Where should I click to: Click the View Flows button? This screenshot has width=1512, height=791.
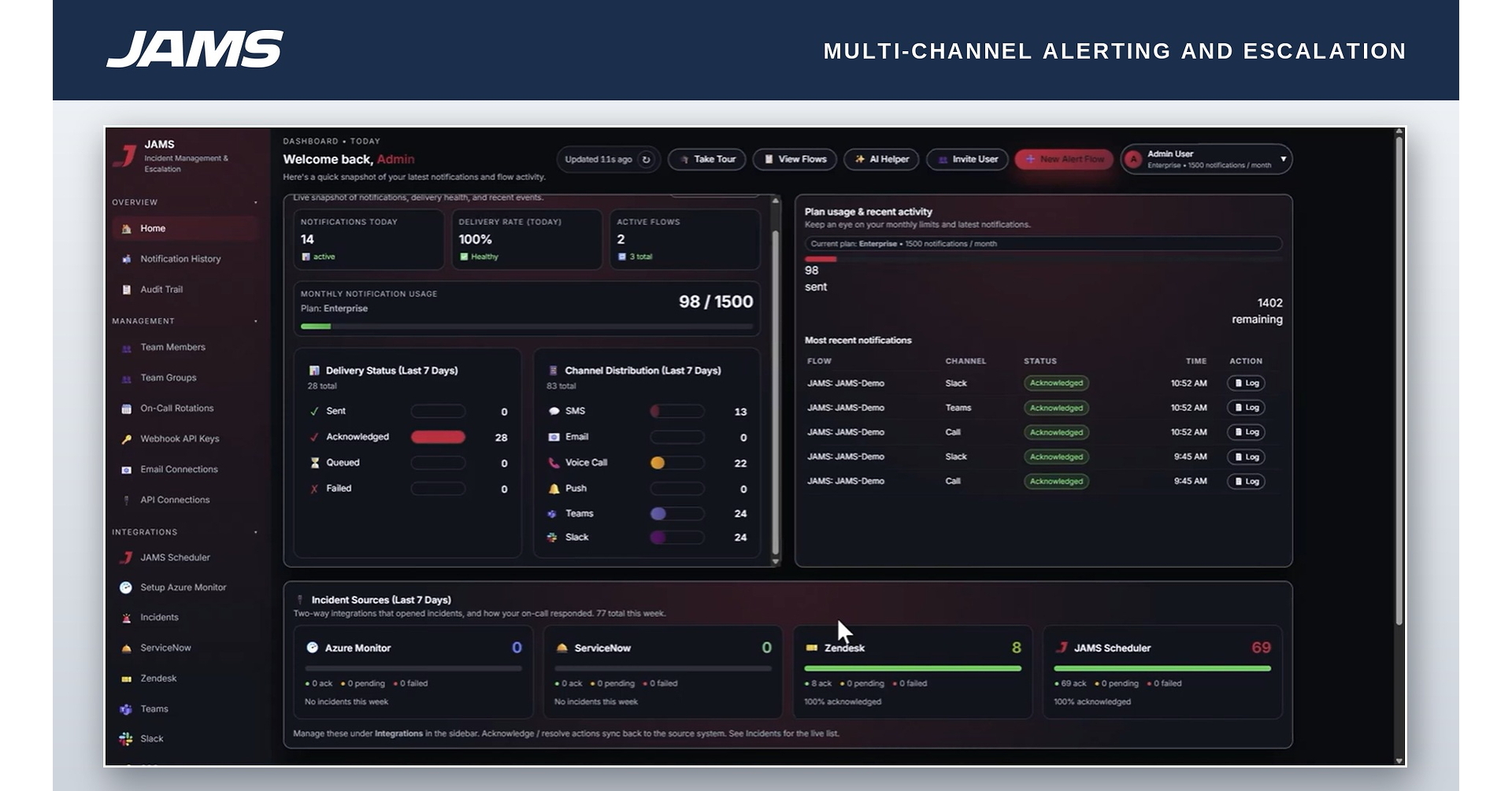795,159
